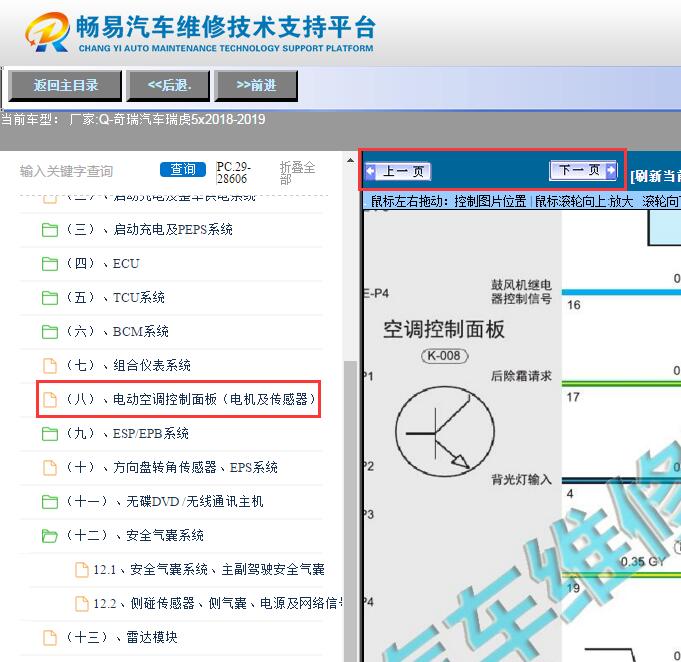
Task: Expand (三)、启动充电及PEPS系统 tree item
Action: tap(149, 229)
